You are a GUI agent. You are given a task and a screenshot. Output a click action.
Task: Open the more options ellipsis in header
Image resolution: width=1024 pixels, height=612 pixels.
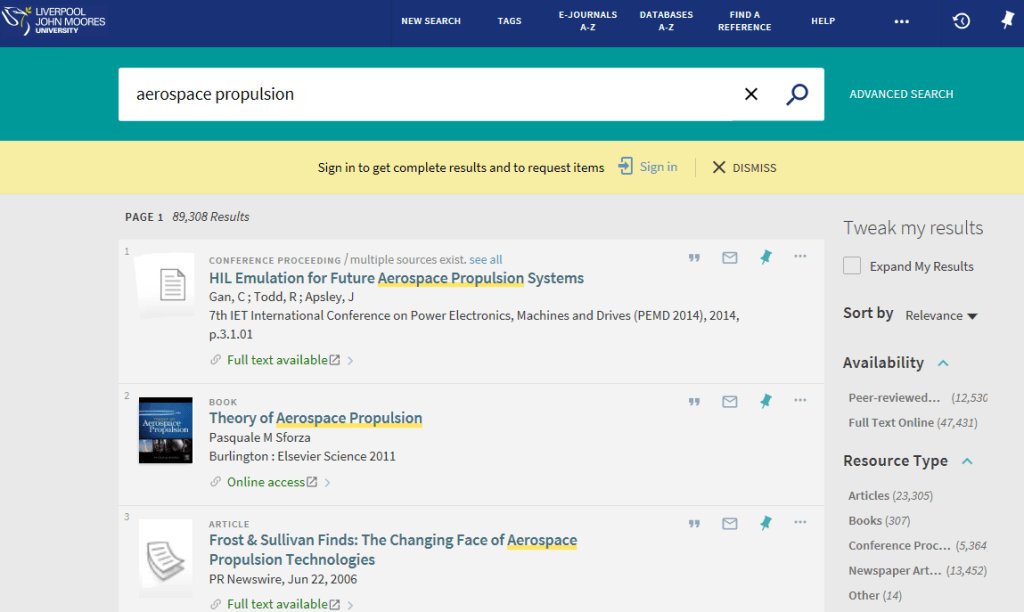[x=901, y=22]
